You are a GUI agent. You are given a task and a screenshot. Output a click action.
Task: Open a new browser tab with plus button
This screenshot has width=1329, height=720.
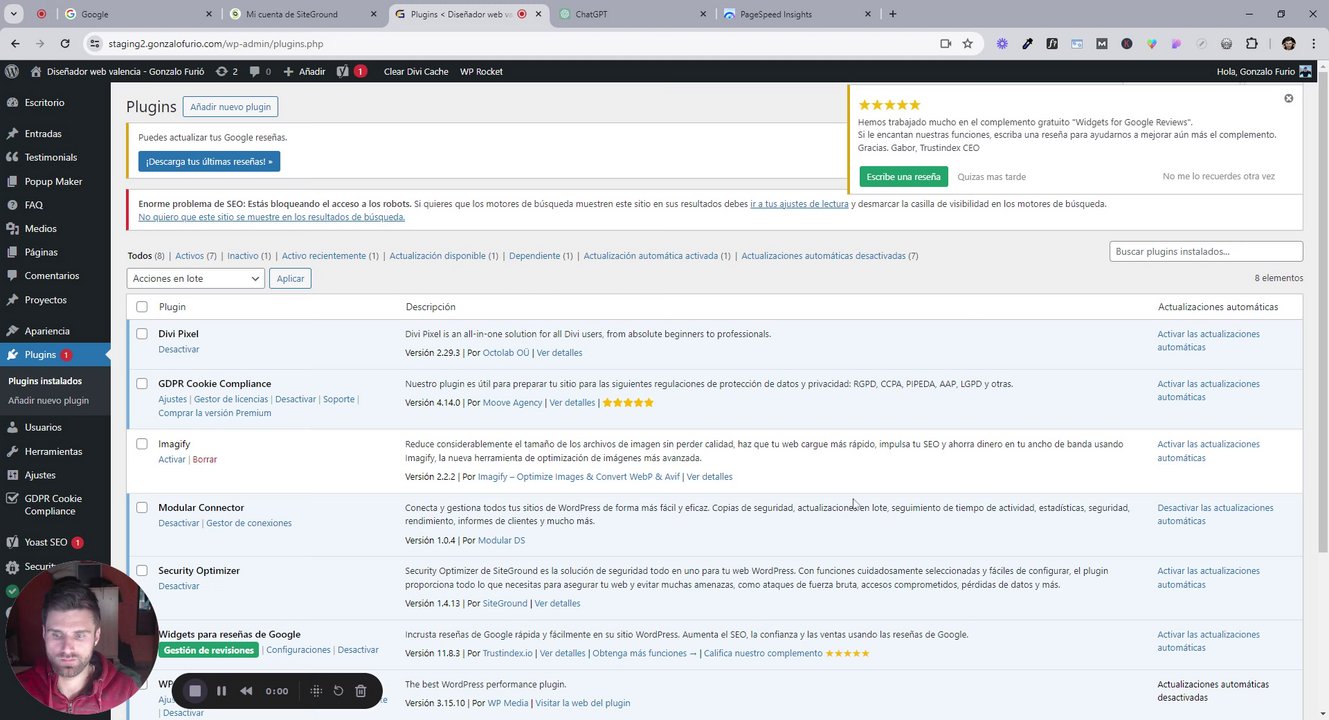click(893, 14)
